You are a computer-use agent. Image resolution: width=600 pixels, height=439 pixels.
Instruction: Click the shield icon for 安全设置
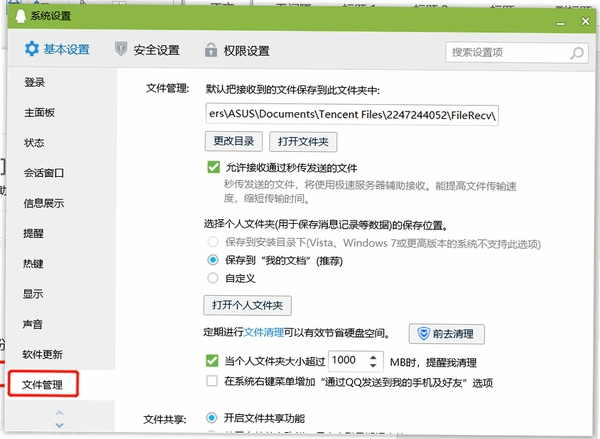[x=121, y=49]
